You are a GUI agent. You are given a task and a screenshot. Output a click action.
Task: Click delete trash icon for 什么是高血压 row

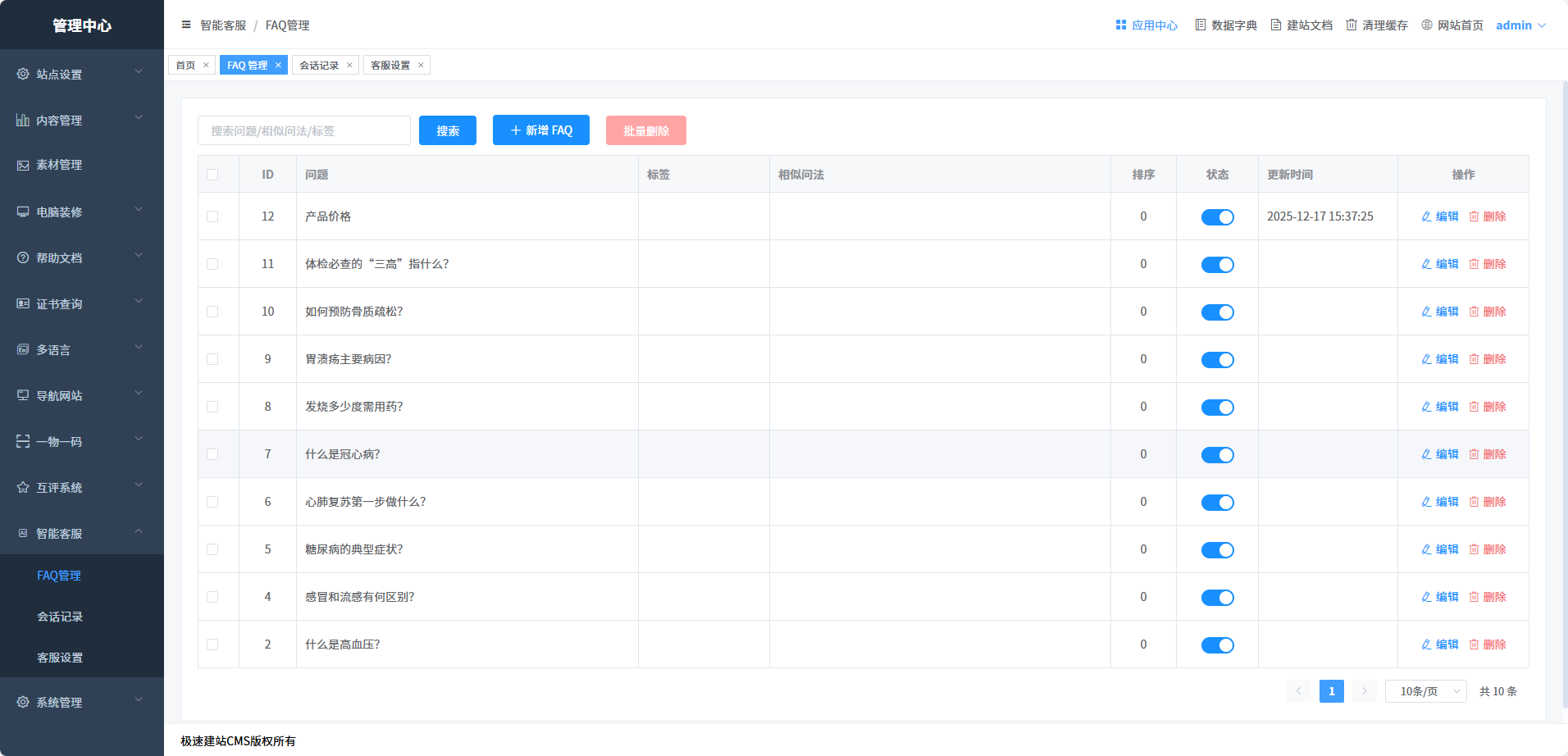[x=1474, y=644]
